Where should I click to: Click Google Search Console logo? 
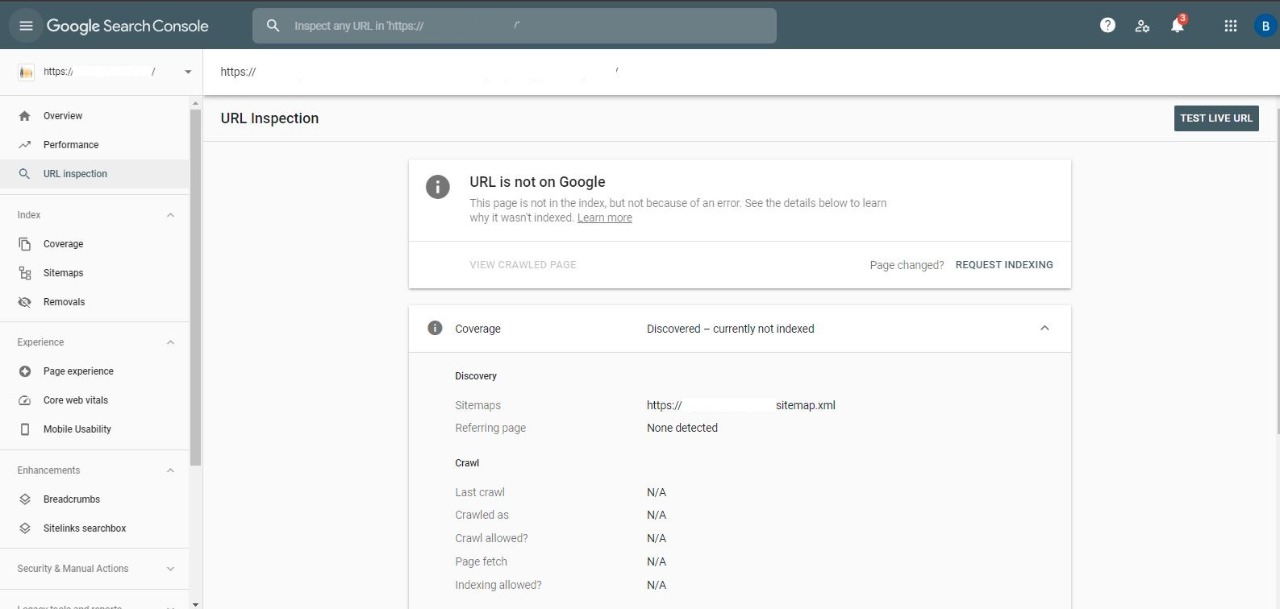pyautogui.click(x=127, y=26)
